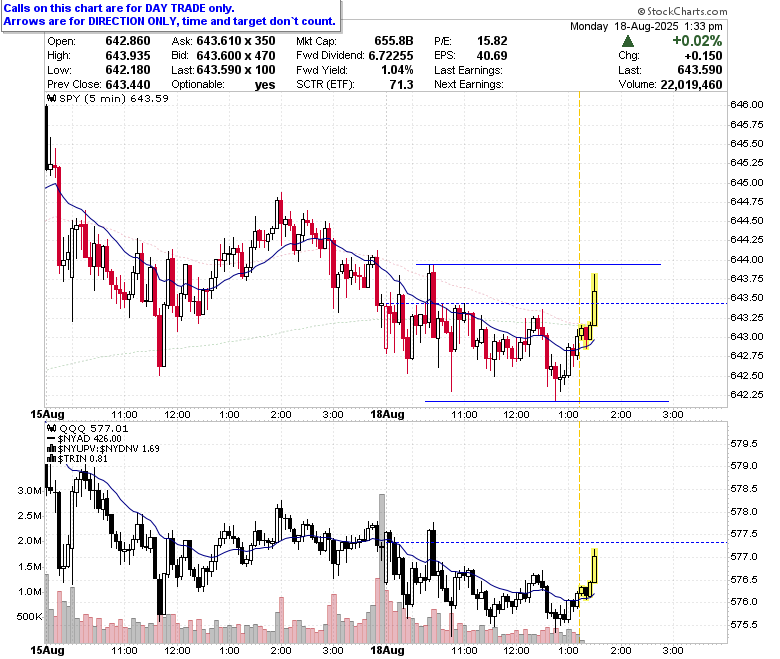Click the P/E value 15.82

[x=492, y=41]
